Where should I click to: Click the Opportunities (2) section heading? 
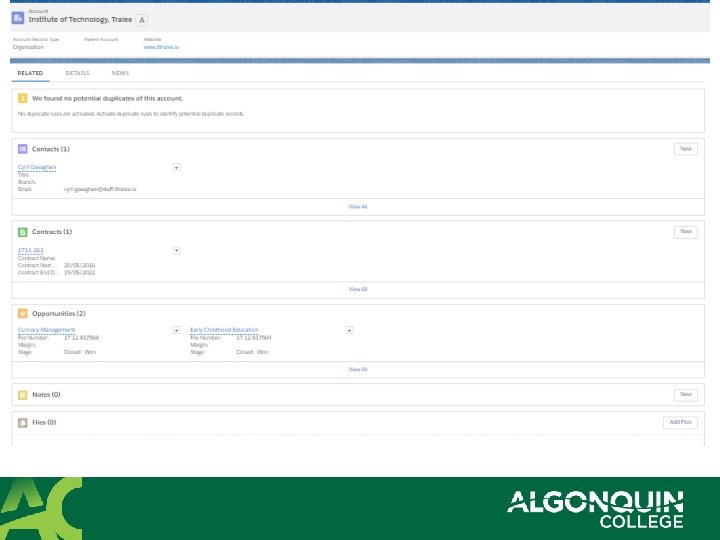click(59, 314)
